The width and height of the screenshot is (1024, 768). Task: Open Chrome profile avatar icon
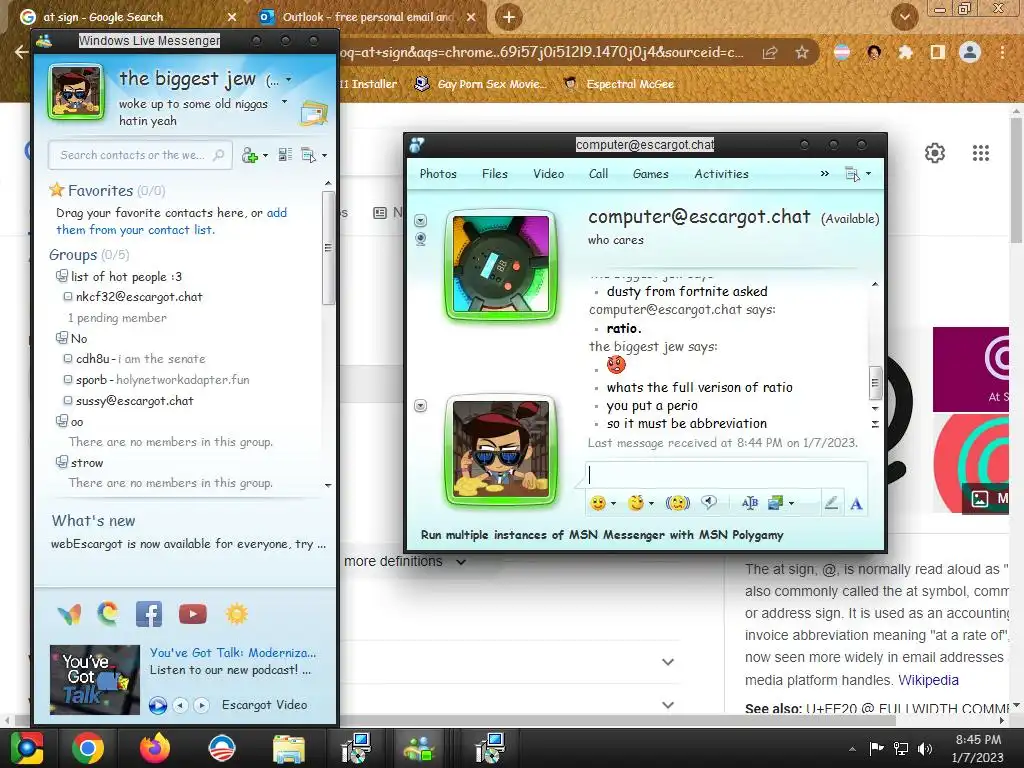point(969,52)
